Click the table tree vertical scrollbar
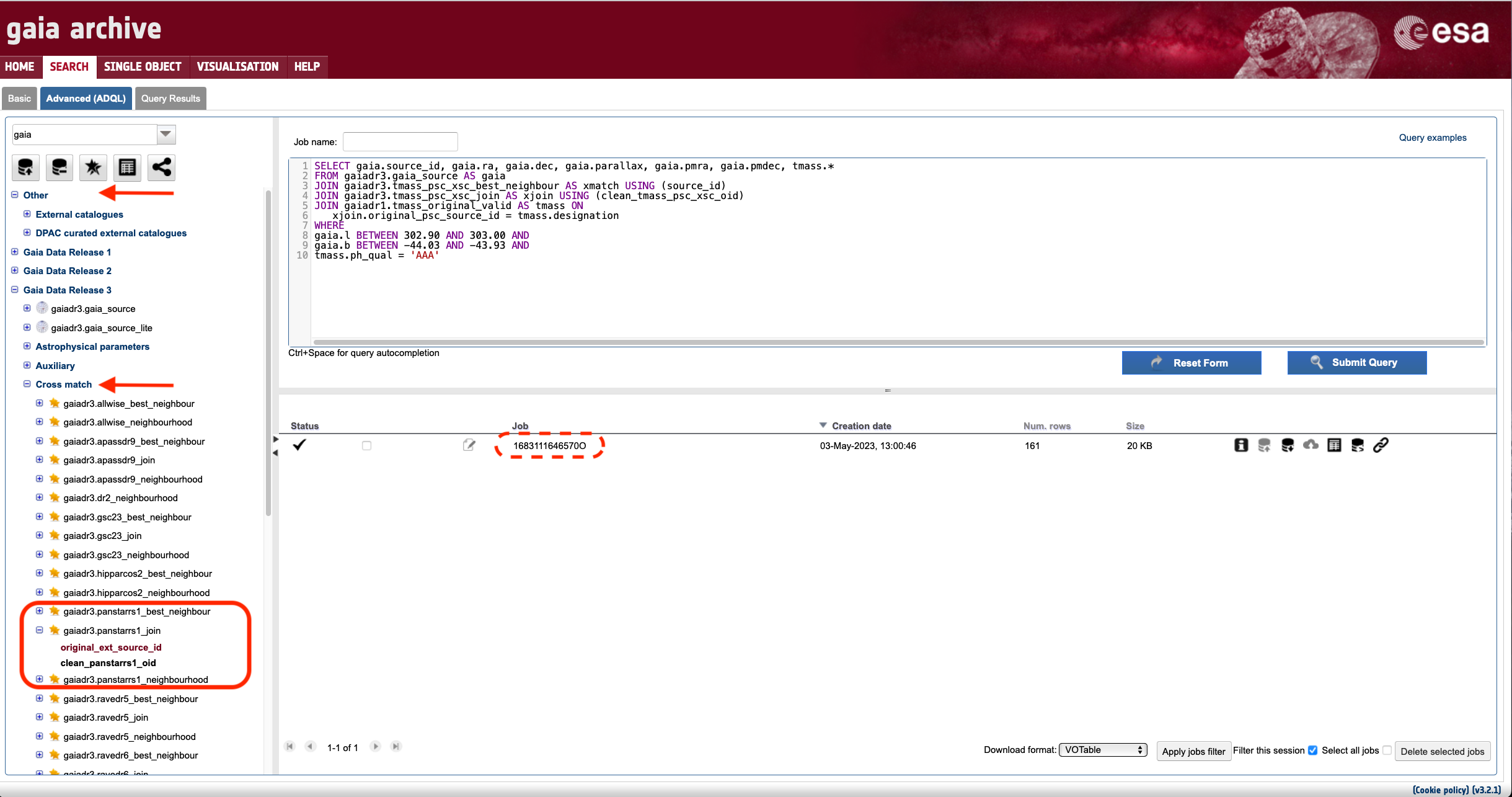1512x797 pixels. pyautogui.click(x=268, y=354)
